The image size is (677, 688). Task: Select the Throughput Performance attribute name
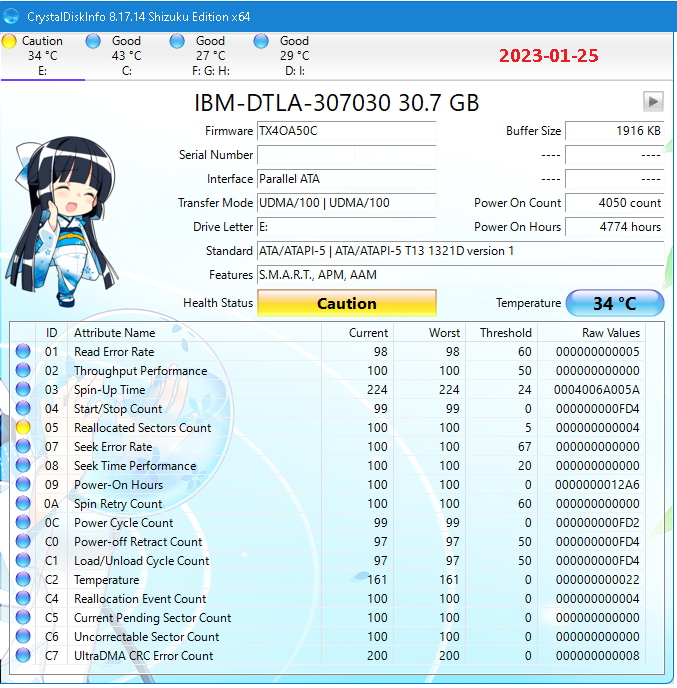[x=140, y=371]
